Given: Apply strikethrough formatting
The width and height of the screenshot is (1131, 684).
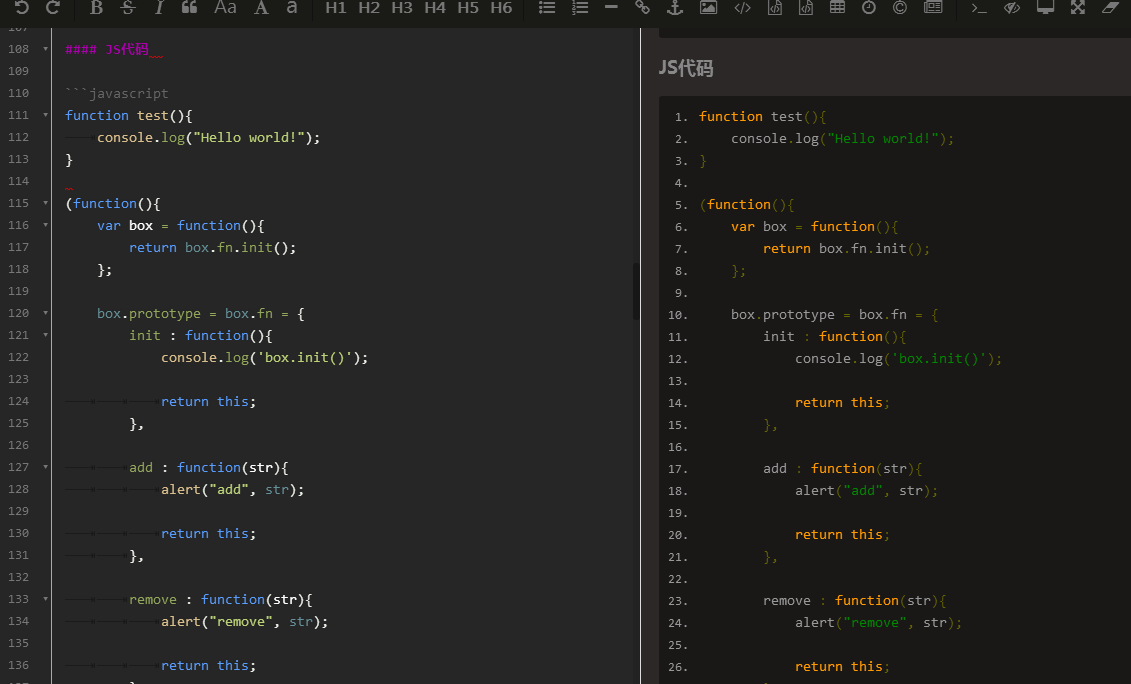Looking at the screenshot, I should point(128,7).
